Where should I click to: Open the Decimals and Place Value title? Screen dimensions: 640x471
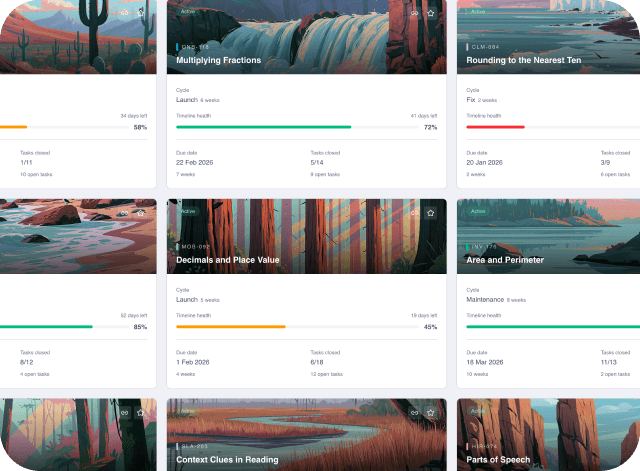[228, 260]
